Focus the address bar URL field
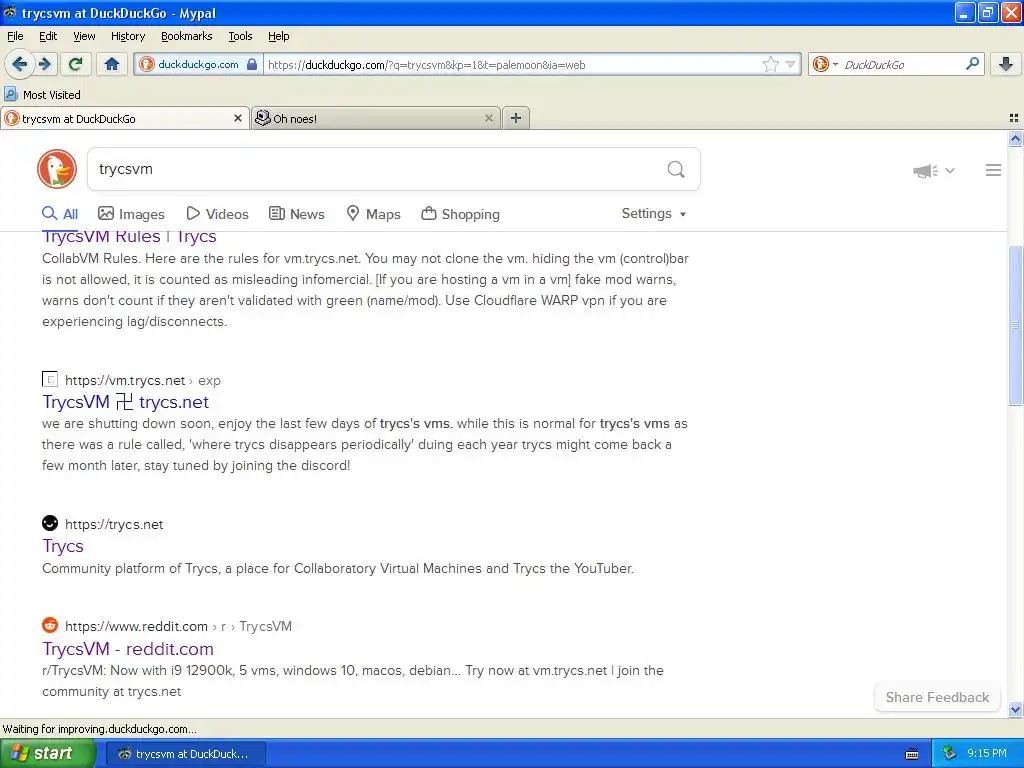The image size is (1024, 768). pyautogui.click(x=513, y=64)
